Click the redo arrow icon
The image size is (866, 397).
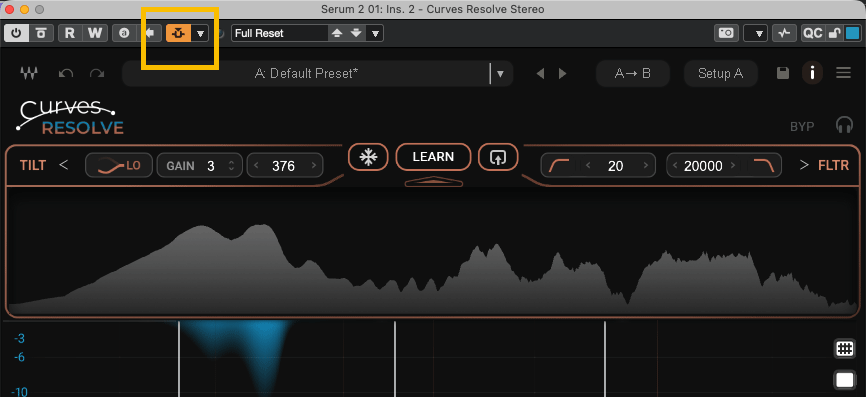click(x=97, y=73)
